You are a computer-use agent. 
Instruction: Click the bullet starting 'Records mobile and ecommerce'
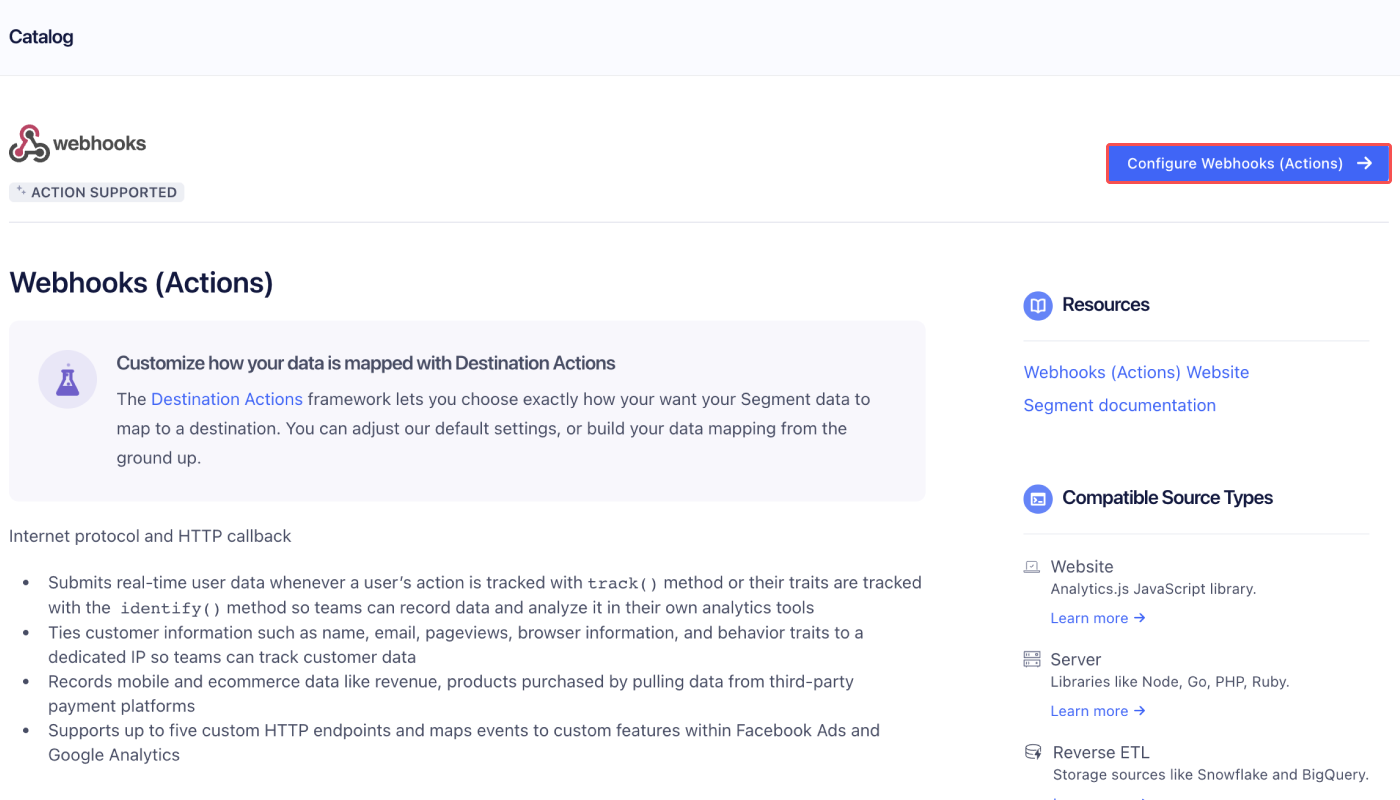point(451,694)
